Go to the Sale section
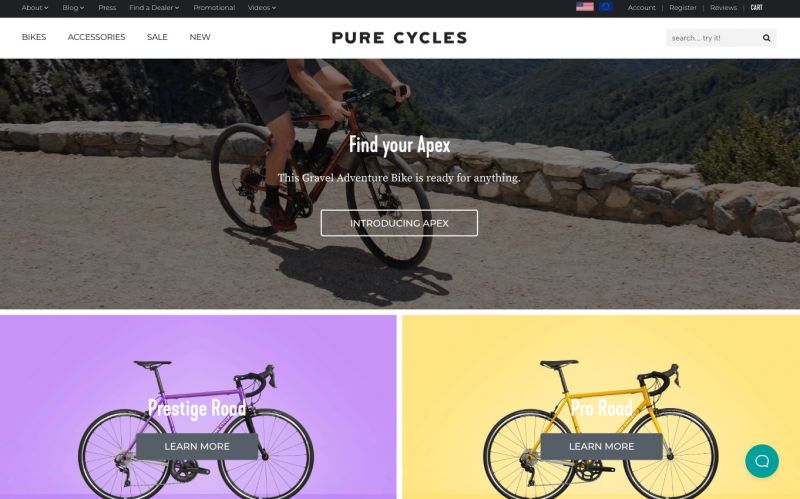The height and width of the screenshot is (499, 800). tap(157, 37)
